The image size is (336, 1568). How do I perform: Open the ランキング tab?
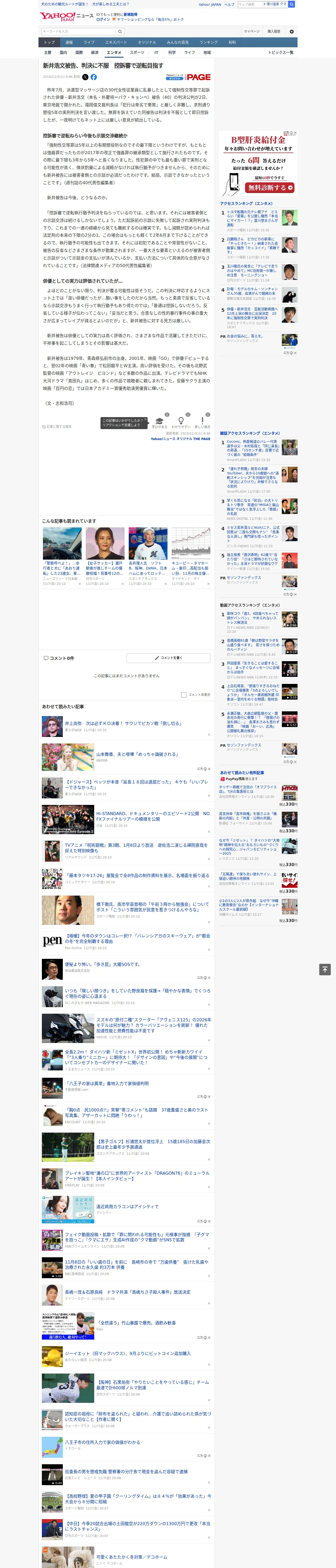[x=209, y=43]
